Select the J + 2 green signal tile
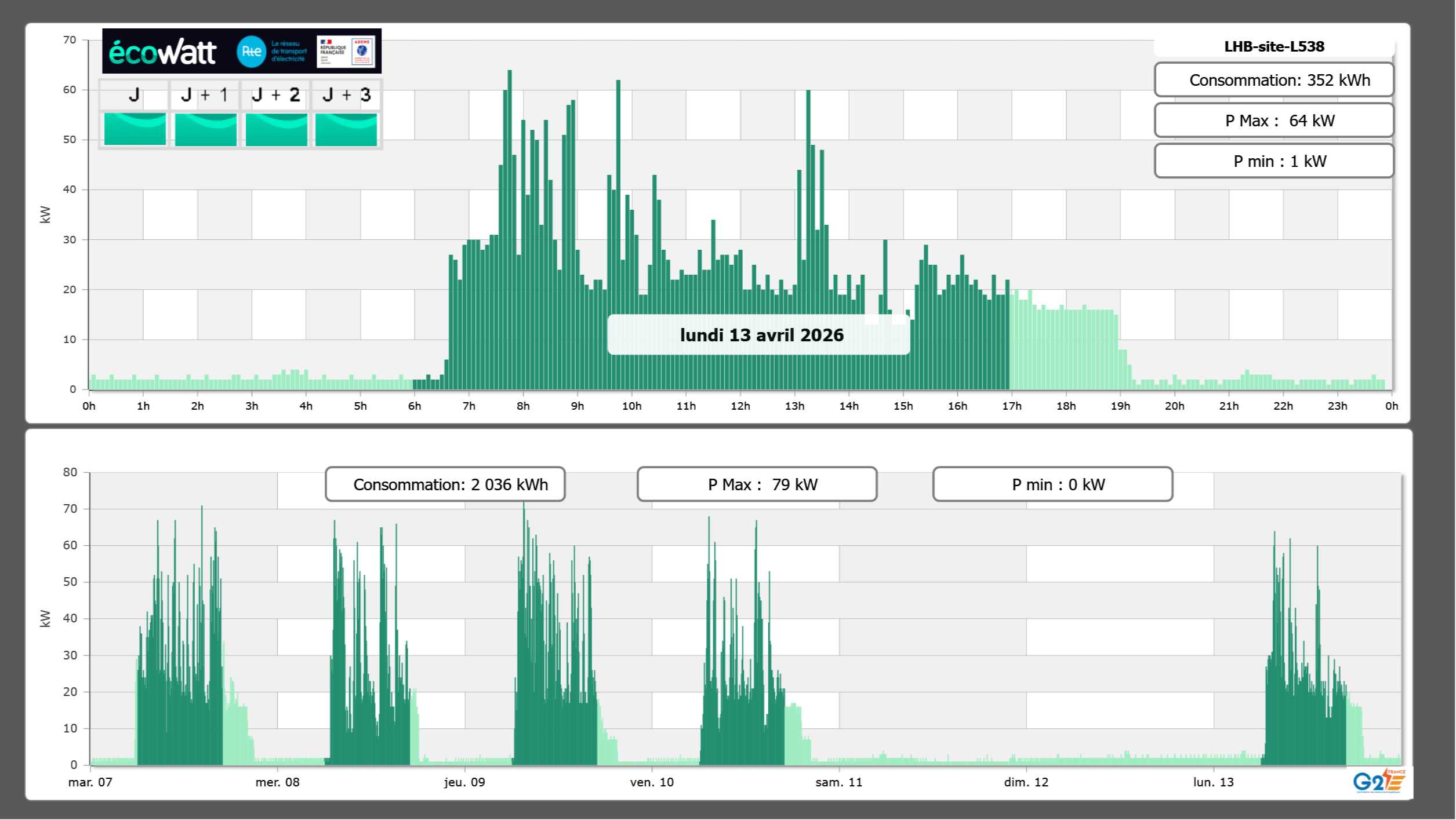This screenshot has height=820, width=1456. 276,129
